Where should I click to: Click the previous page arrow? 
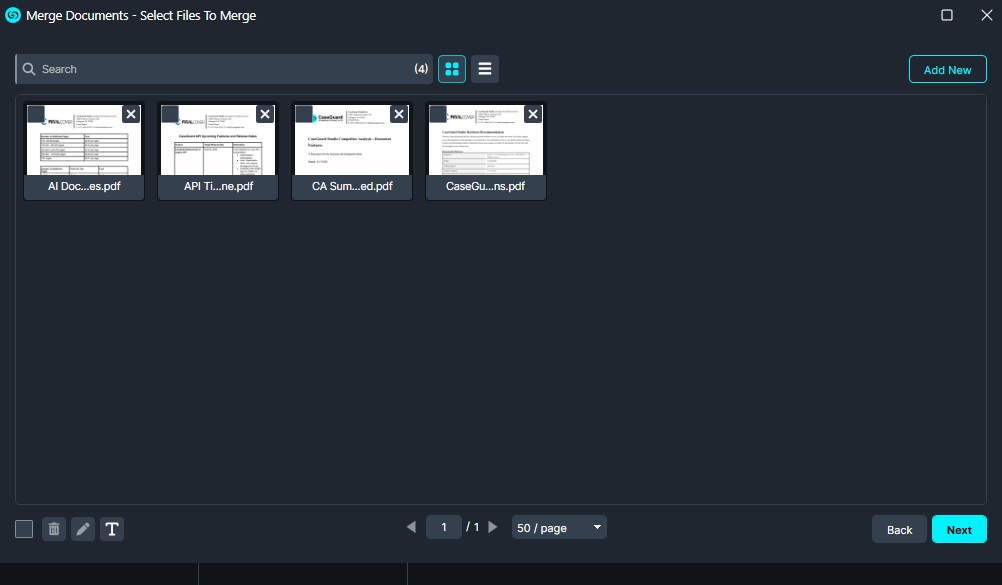411,527
